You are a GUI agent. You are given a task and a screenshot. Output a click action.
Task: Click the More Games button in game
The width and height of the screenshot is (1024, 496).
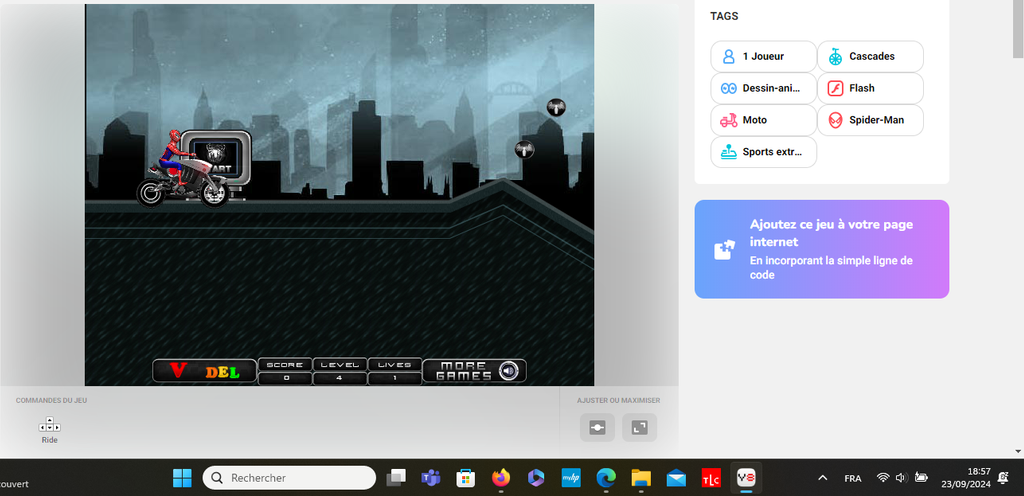(461, 370)
